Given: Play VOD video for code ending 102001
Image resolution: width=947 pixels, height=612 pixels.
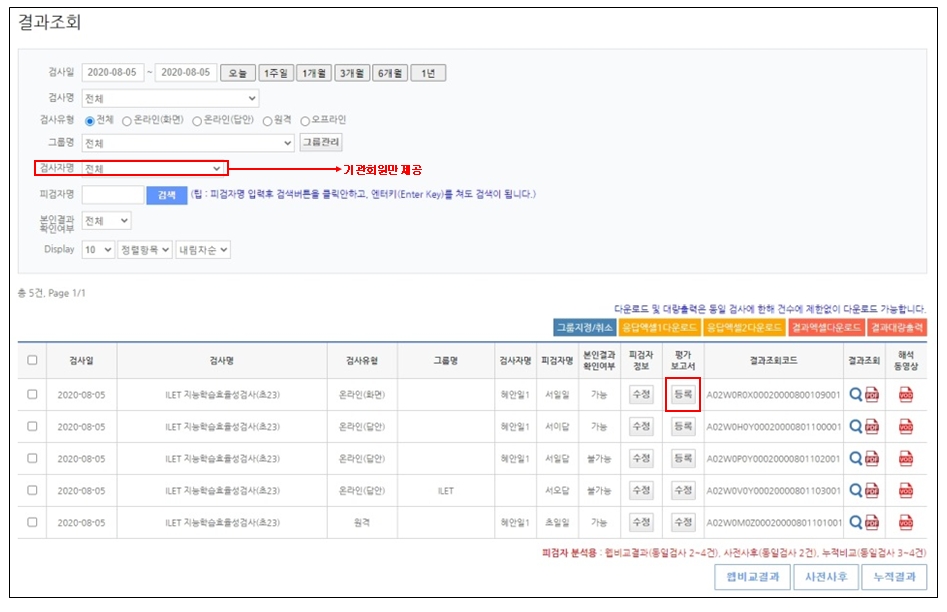Looking at the screenshot, I should click(x=906, y=459).
